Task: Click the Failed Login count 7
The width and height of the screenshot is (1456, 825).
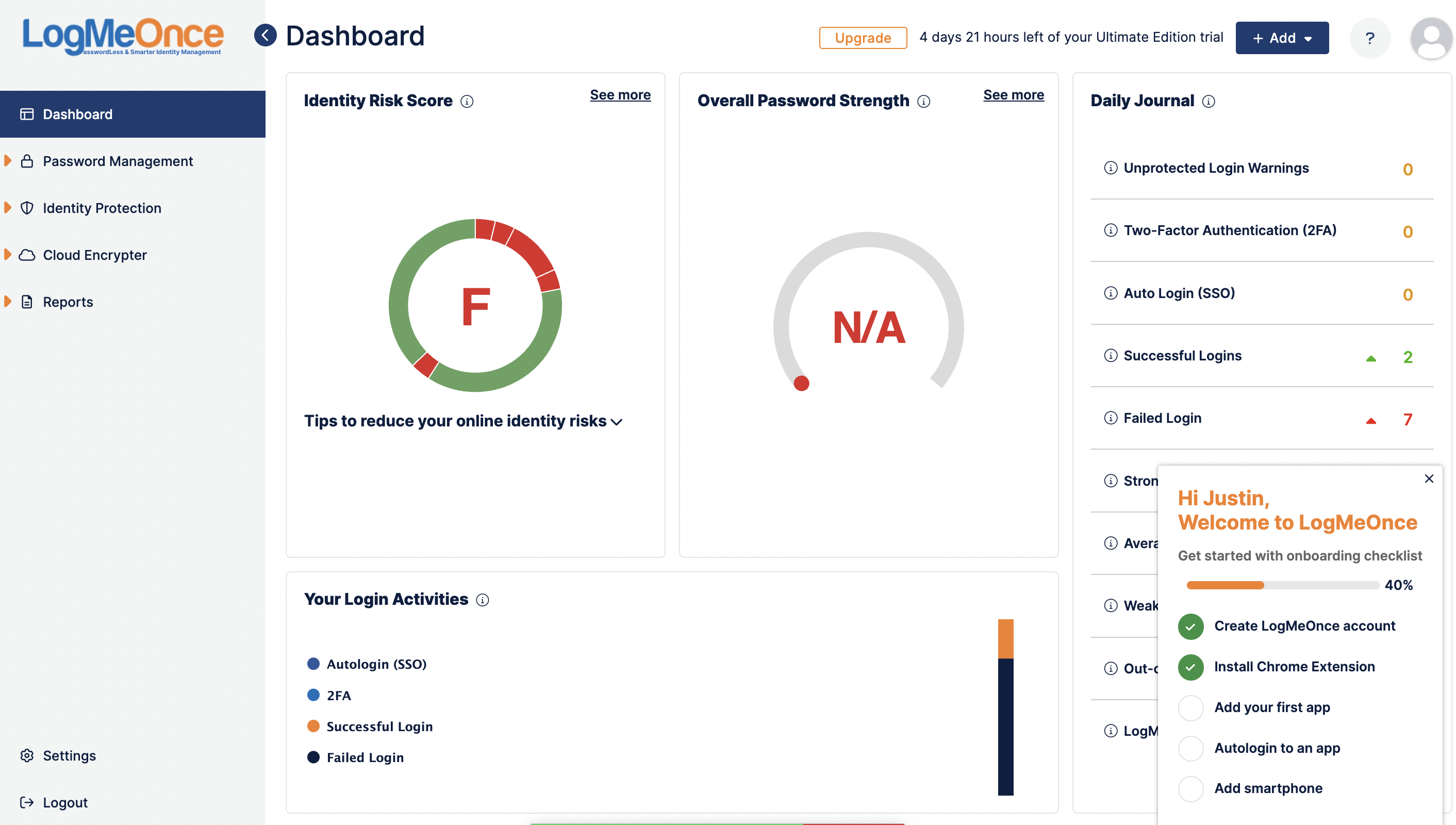Action: (x=1408, y=420)
